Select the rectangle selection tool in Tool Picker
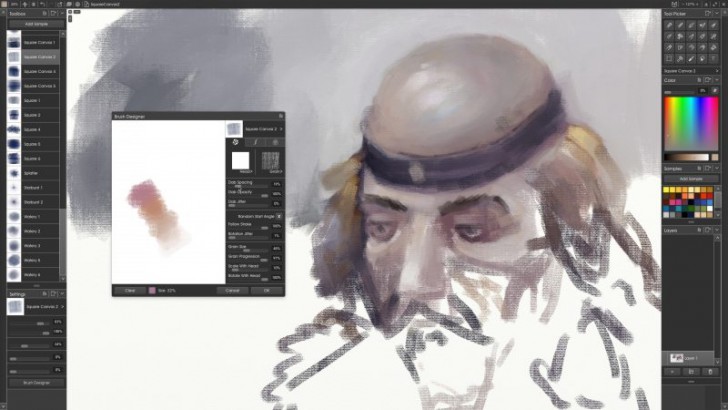 669,59
